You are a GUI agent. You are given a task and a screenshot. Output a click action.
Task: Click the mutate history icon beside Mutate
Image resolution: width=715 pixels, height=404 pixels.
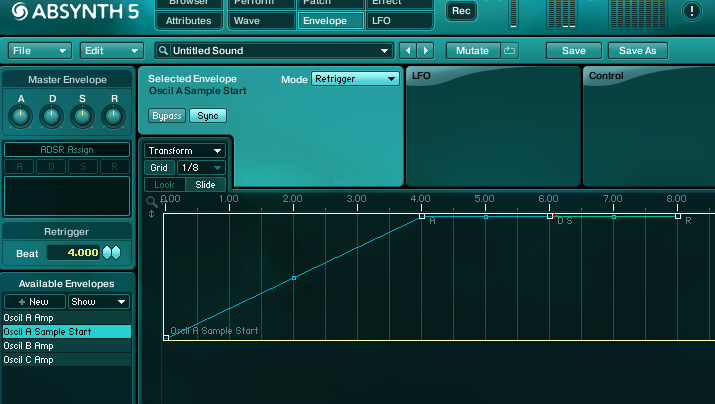(509, 50)
